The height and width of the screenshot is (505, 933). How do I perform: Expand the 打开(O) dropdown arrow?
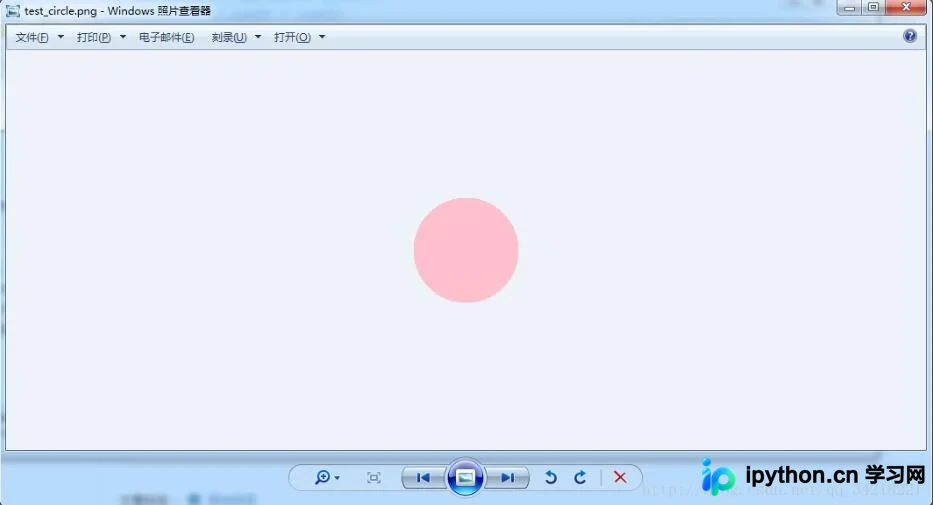[322, 37]
